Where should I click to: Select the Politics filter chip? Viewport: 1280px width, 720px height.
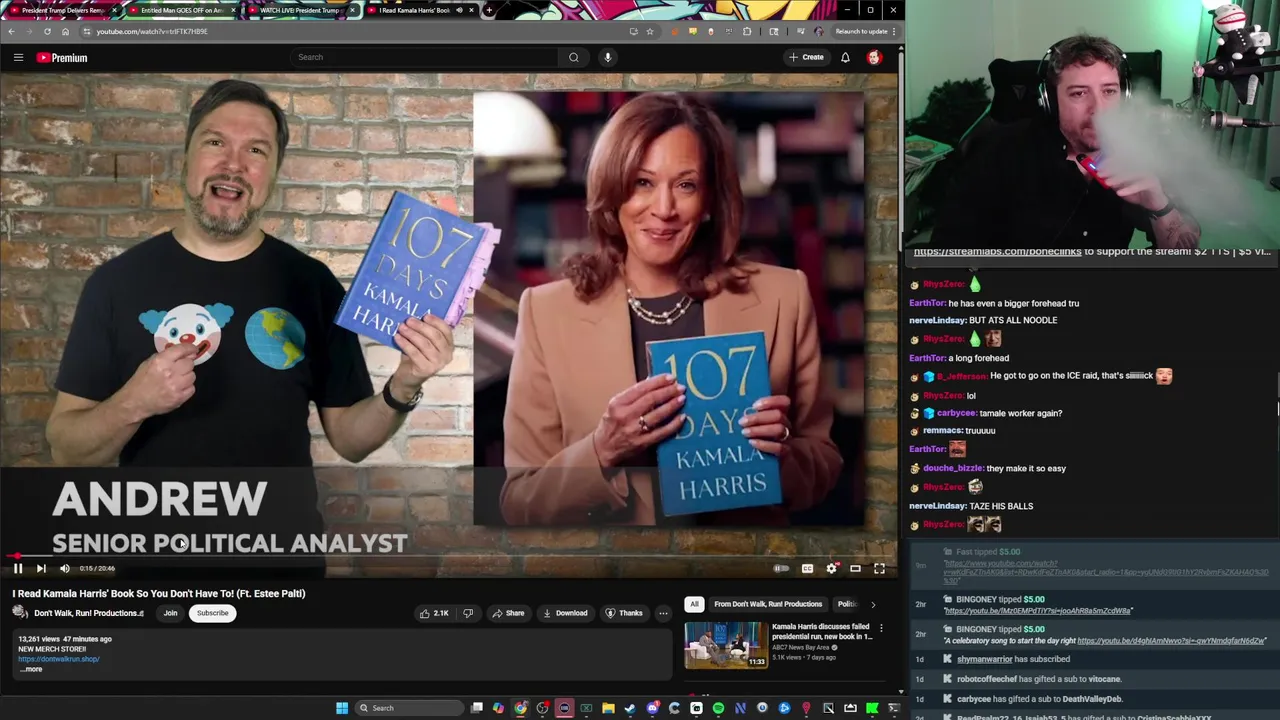click(x=847, y=604)
